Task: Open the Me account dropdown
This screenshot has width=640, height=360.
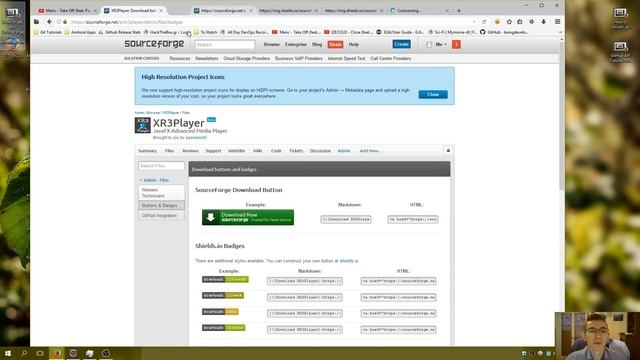Action: point(441,44)
